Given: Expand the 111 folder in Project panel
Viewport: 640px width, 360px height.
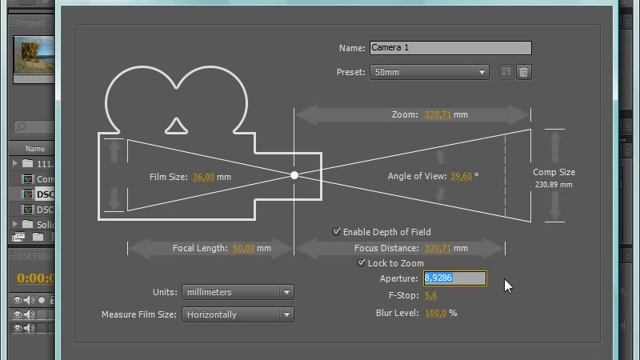Looking at the screenshot, I should 15,163.
